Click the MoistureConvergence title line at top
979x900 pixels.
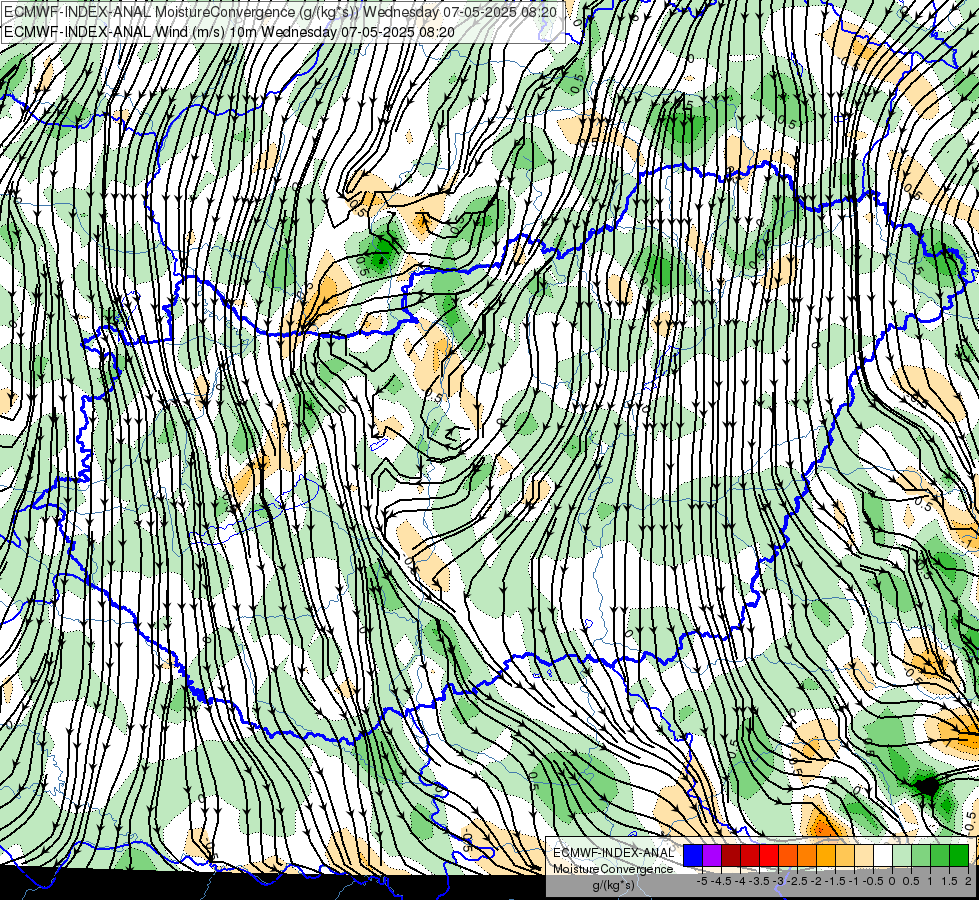click(280, 12)
